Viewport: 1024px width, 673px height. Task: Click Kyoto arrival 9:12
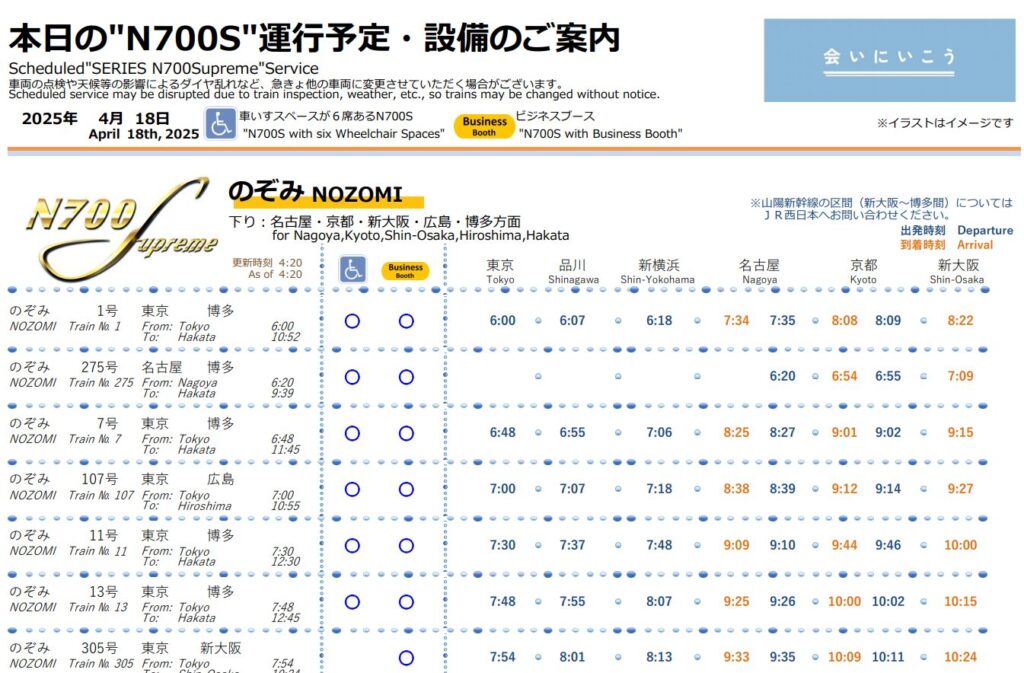point(844,488)
